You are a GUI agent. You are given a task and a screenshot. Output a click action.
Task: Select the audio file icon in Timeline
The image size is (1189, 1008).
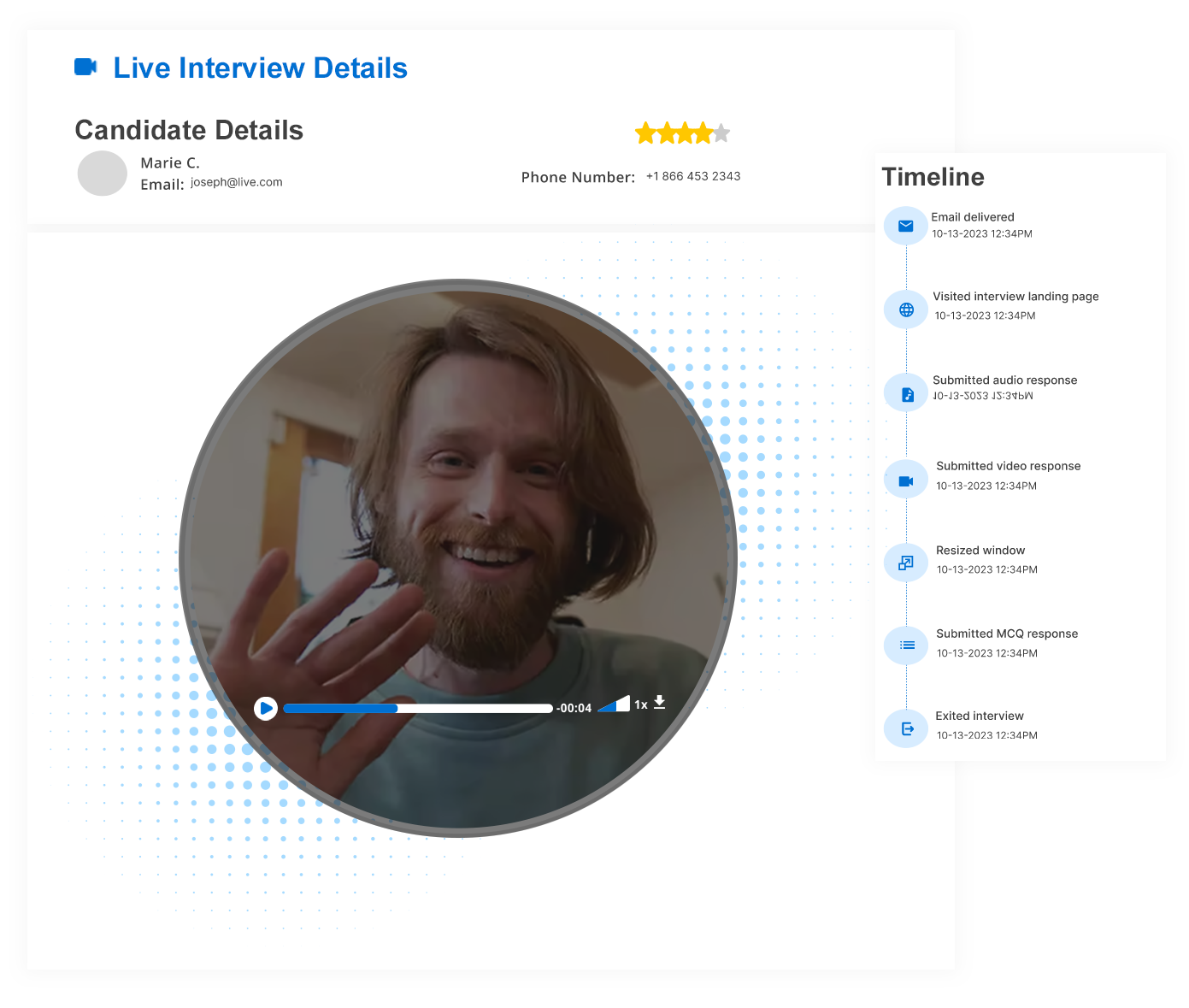pyautogui.click(x=906, y=393)
